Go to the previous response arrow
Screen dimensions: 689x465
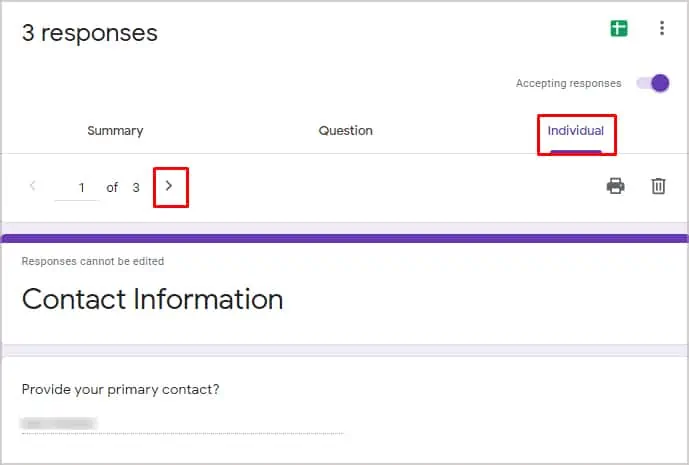(x=33, y=186)
